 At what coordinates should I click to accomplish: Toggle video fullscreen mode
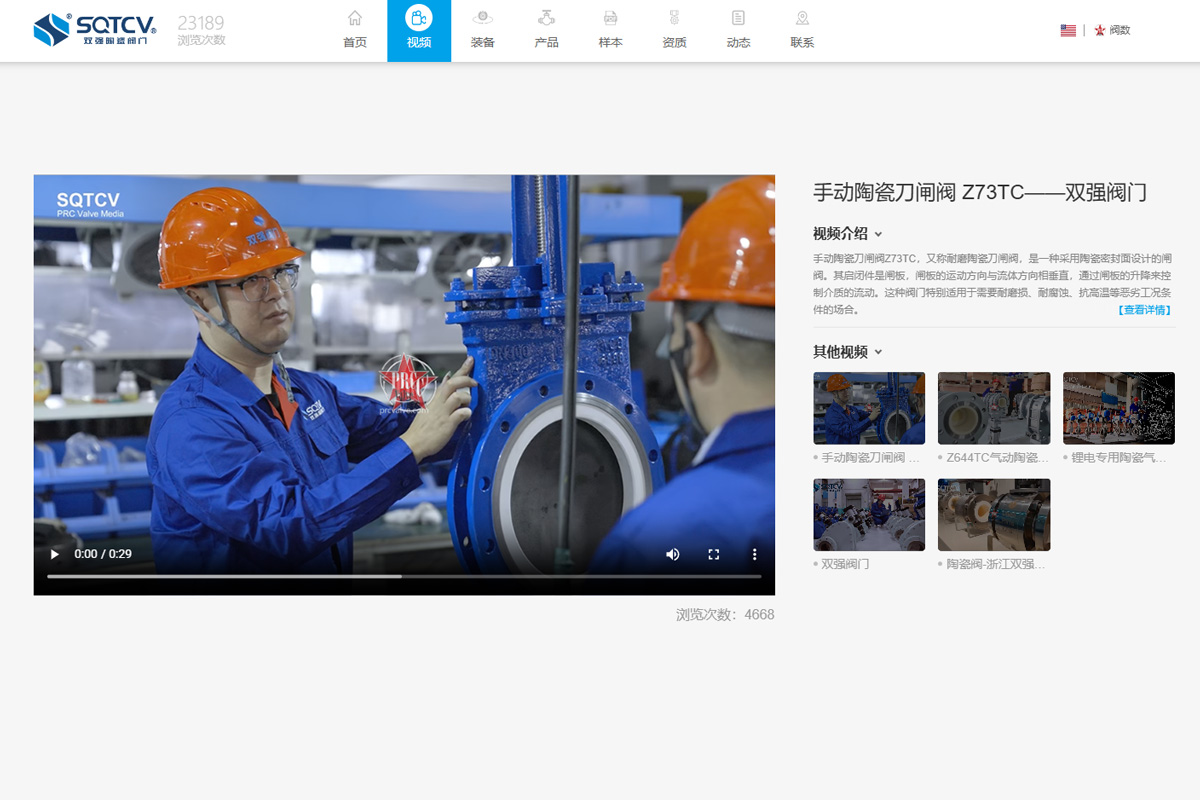click(714, 554)
